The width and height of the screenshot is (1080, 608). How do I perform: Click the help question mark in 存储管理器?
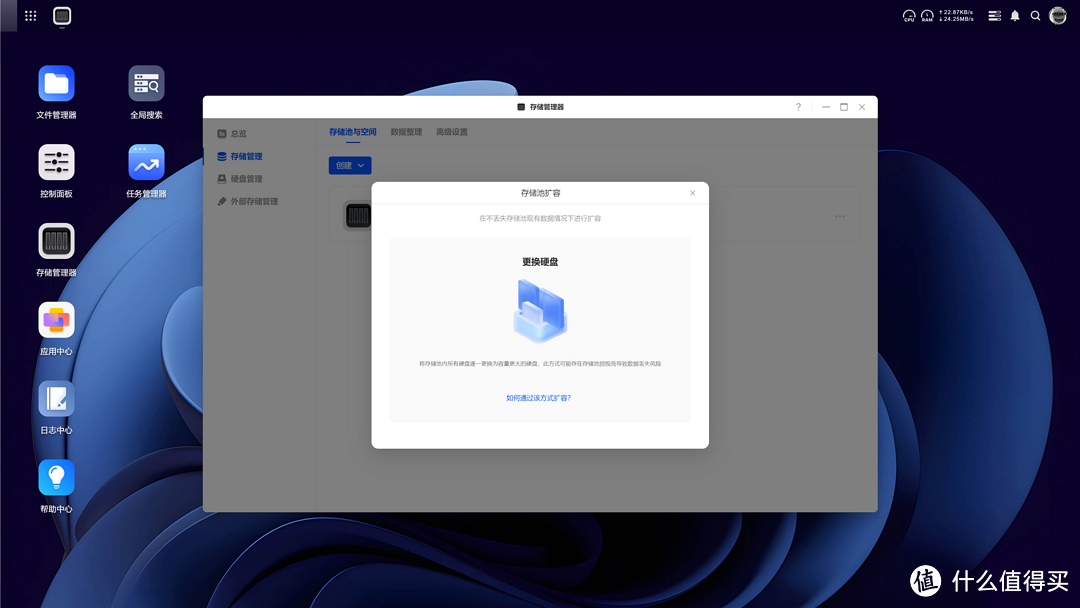coord(798,107)
